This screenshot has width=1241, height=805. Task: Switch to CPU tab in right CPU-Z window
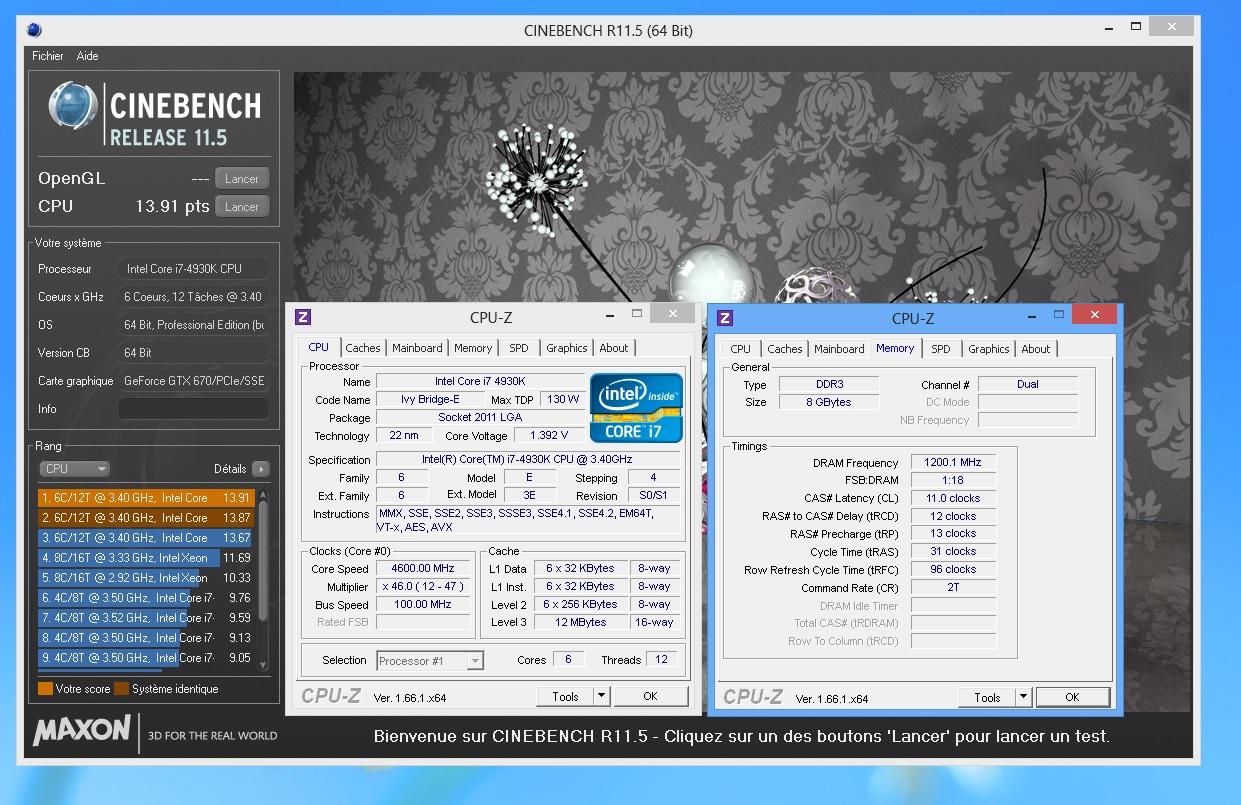(x=741, y=349)
